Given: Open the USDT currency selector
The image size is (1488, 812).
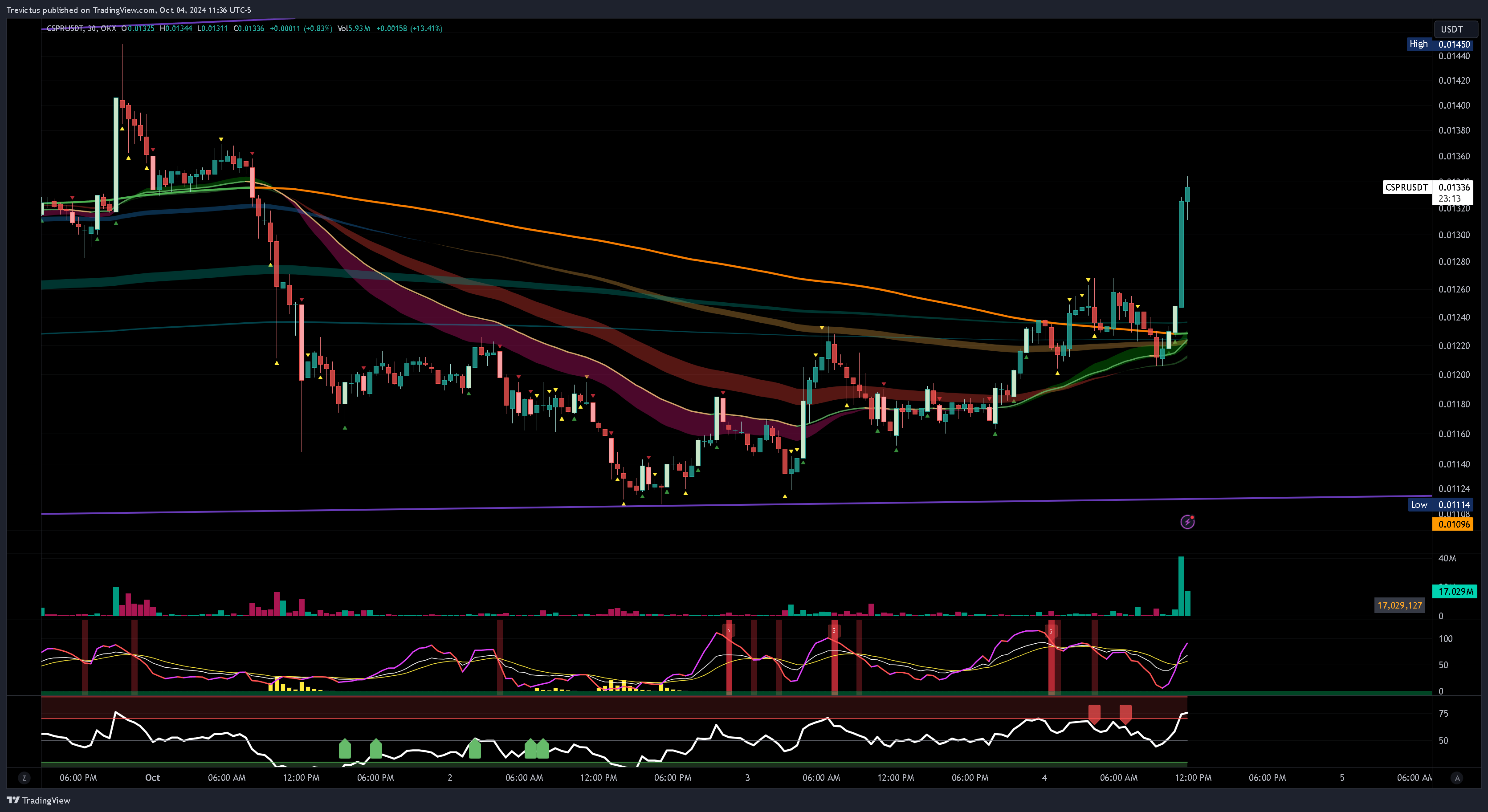Looking at the screenshot, I should 1455,29.
